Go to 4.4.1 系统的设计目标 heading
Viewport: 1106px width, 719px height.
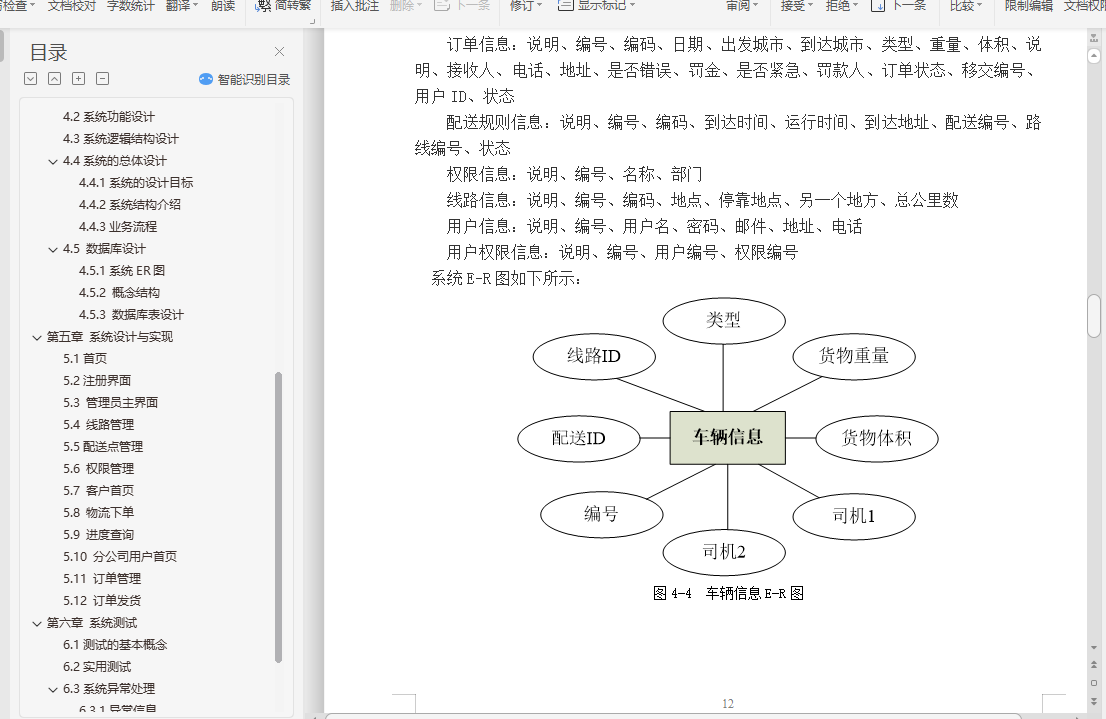[135, 183]
